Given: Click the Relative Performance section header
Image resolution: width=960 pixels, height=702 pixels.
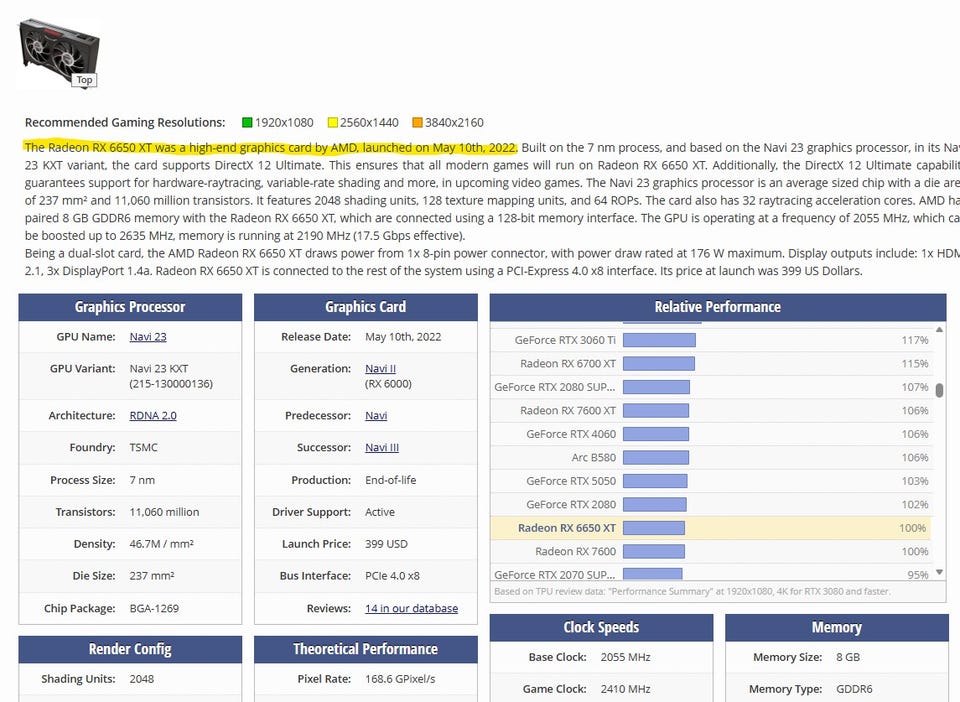Looking at the screenshot, I should [x=718, y=307].
